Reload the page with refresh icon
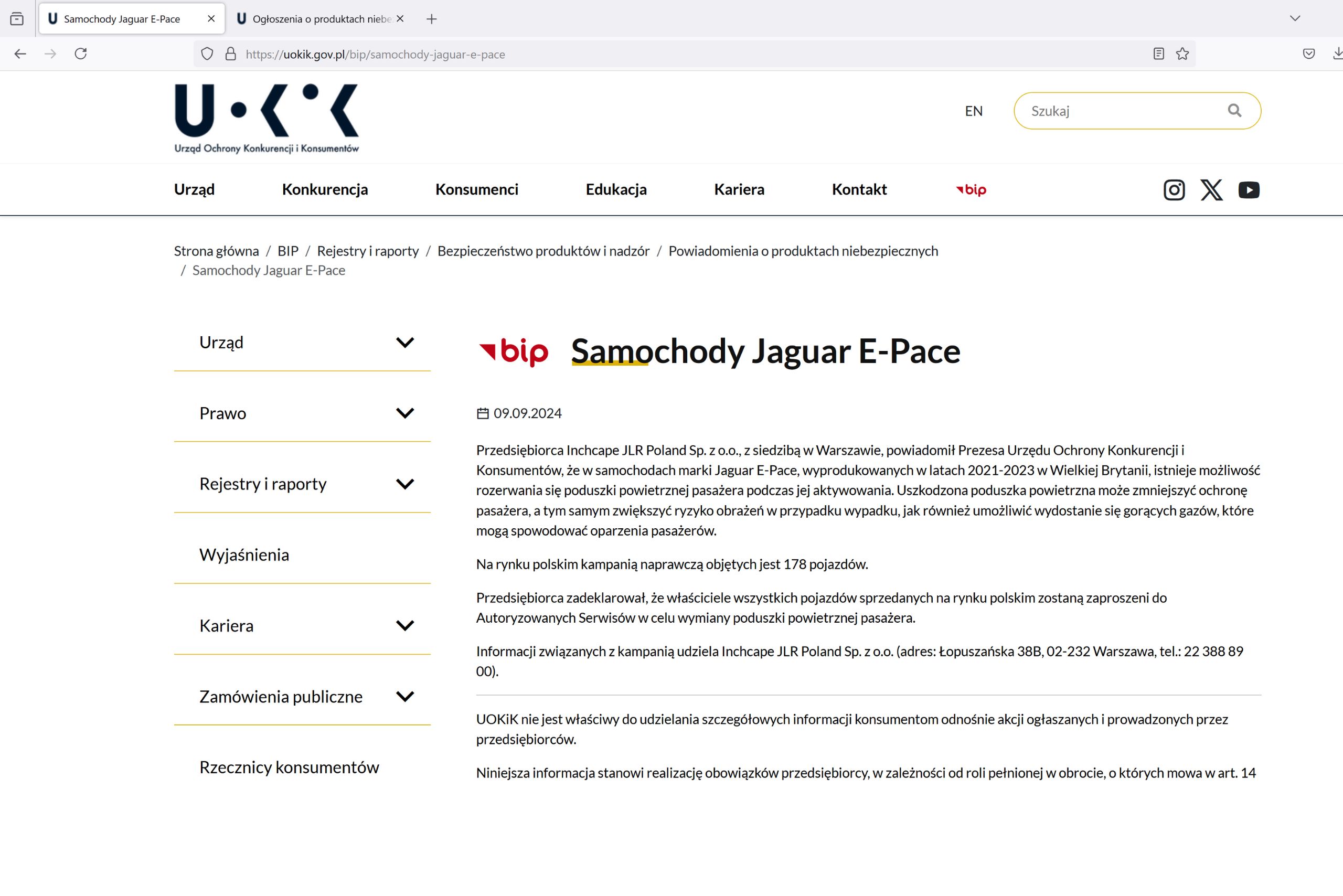Viewport: 1343px width, 896px height. point(81,54)
